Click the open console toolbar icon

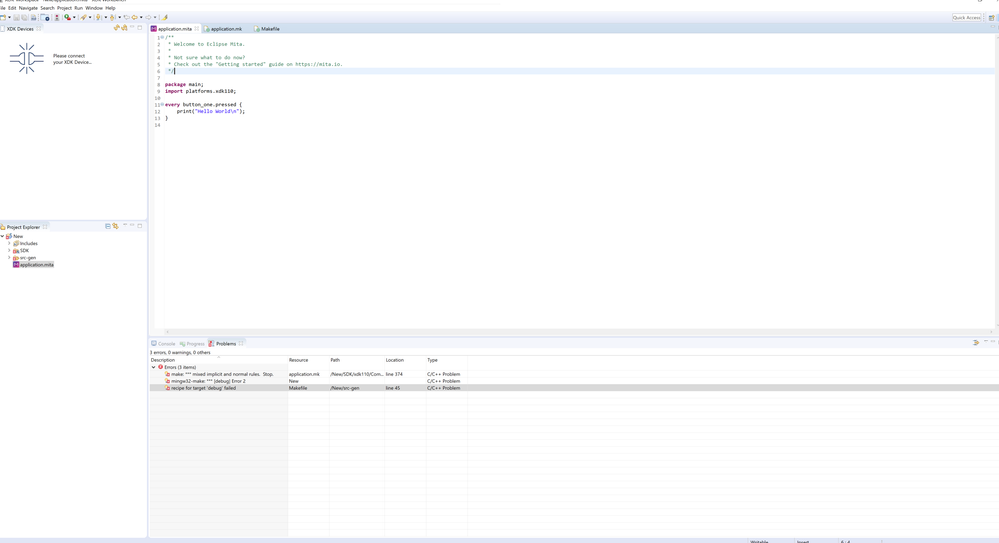(45, 17)
